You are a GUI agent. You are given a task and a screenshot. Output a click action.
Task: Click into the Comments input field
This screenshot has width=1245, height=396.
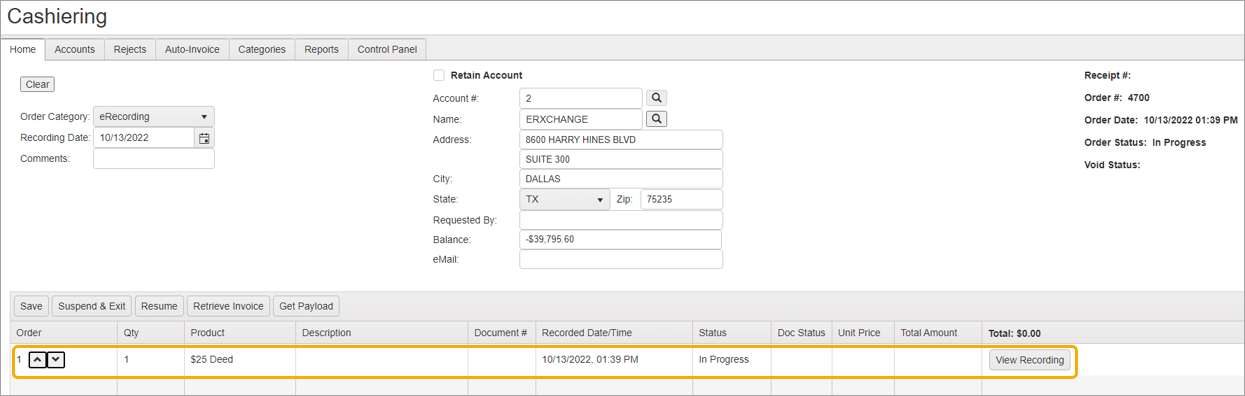[154, 159]
